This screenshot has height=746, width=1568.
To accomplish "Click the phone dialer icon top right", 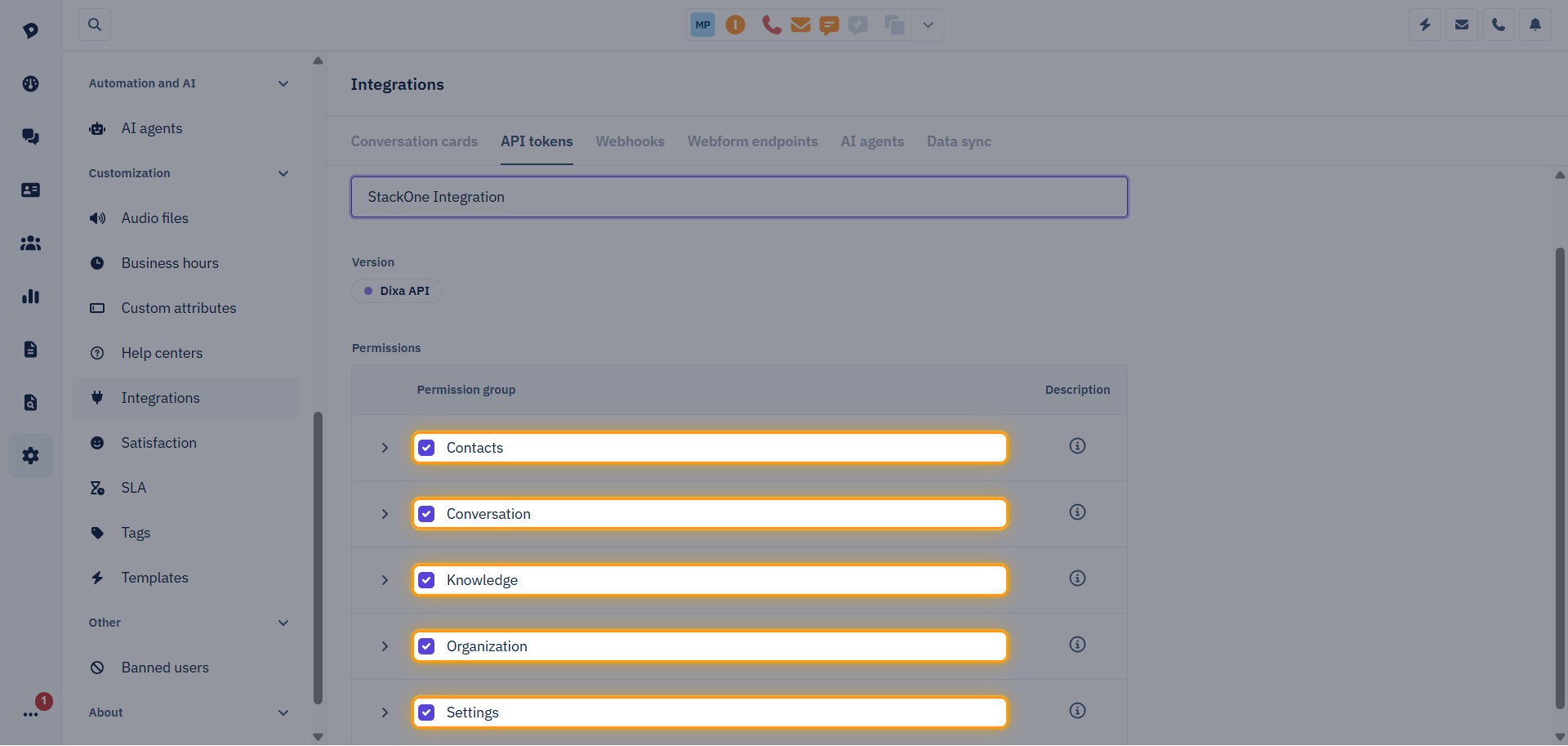I will tap(1499, 25).
